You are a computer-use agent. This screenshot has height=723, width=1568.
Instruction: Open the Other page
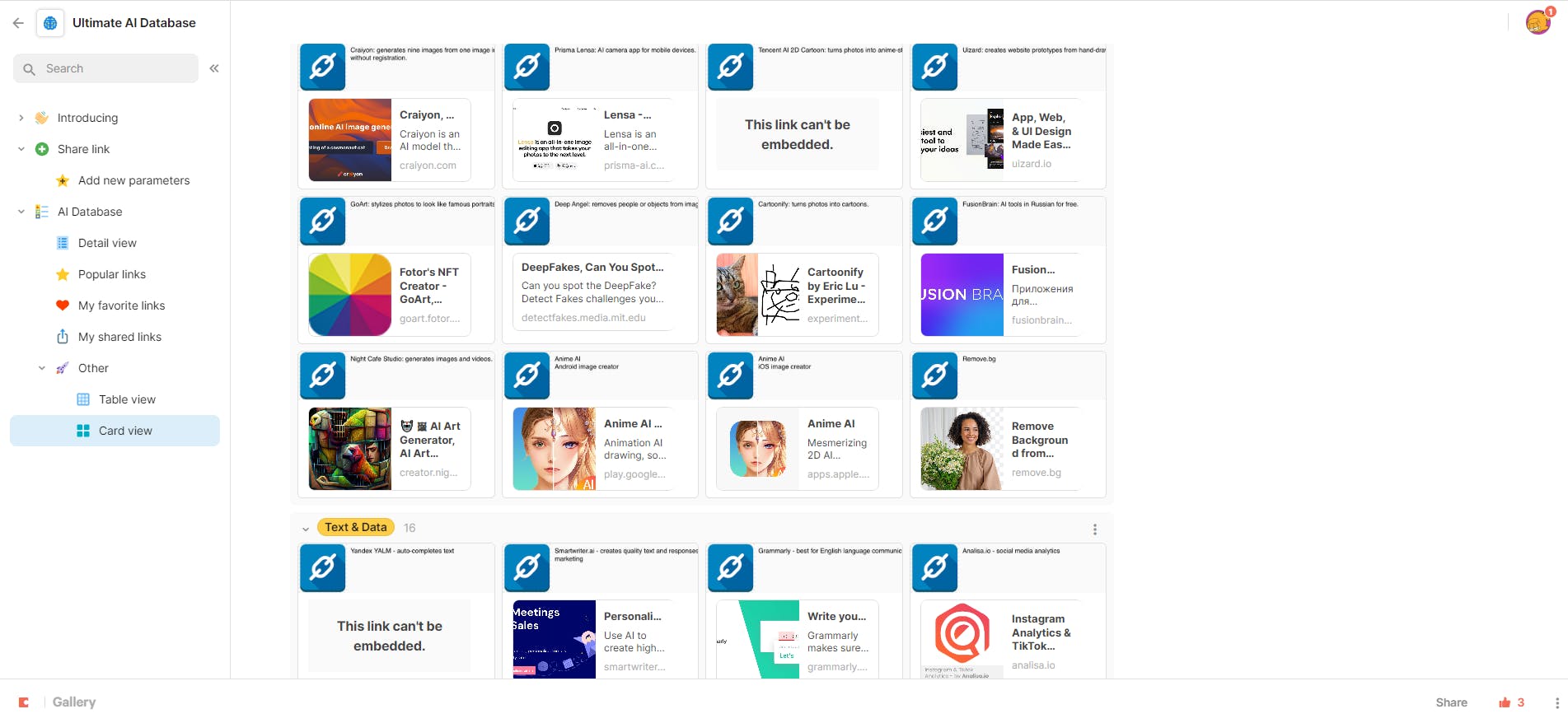93,368
